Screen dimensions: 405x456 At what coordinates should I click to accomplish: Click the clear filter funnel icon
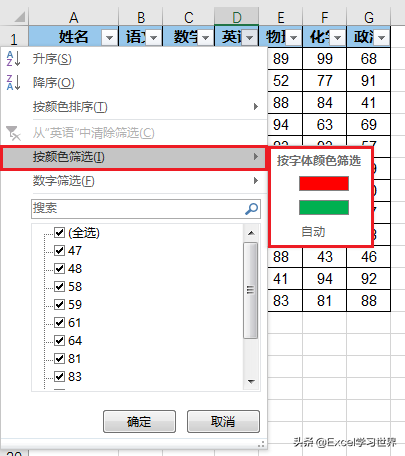13,133
